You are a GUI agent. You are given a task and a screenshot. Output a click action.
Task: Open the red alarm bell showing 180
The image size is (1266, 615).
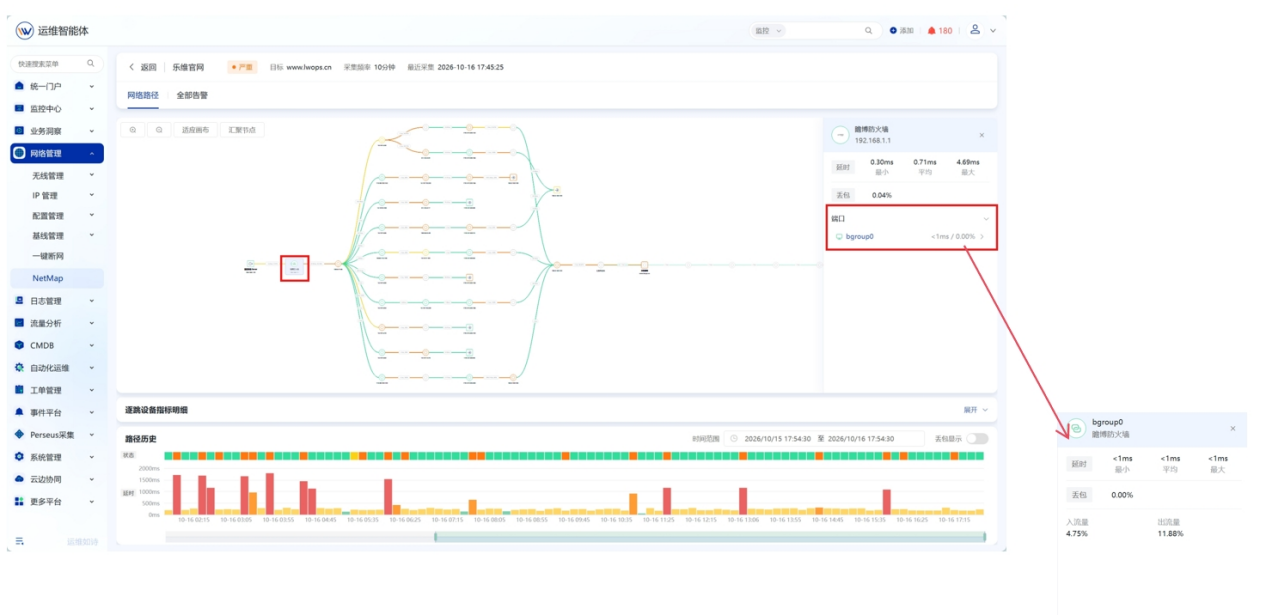click(939, 31)
